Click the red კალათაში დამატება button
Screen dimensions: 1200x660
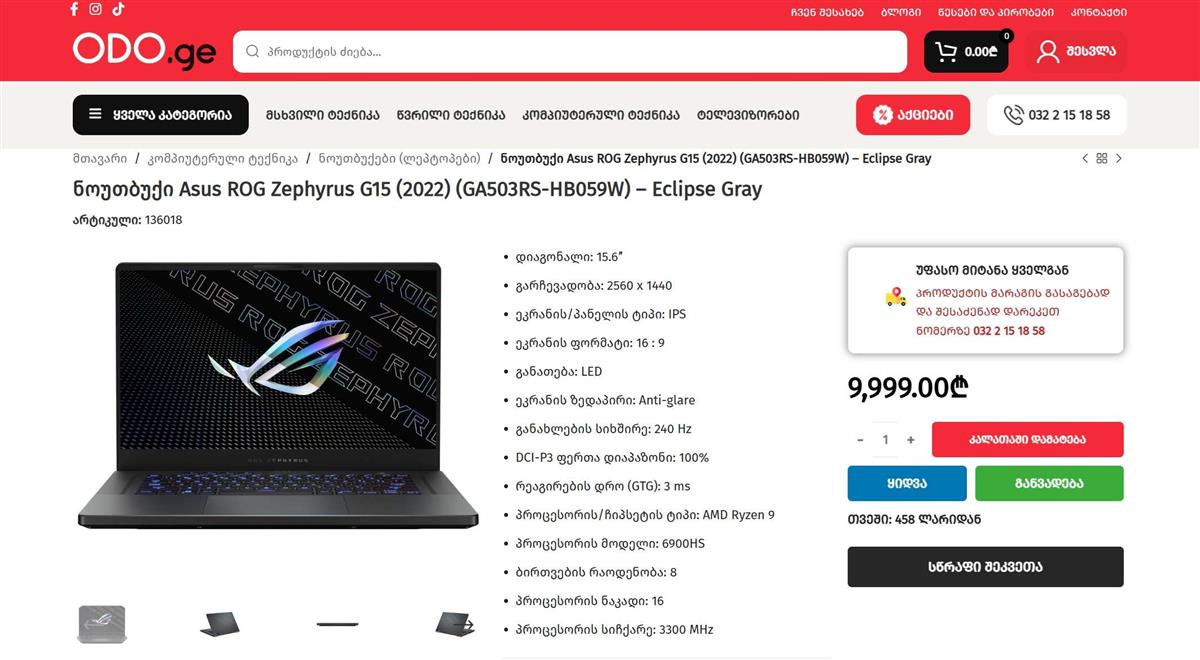(x=1027, y=440)
